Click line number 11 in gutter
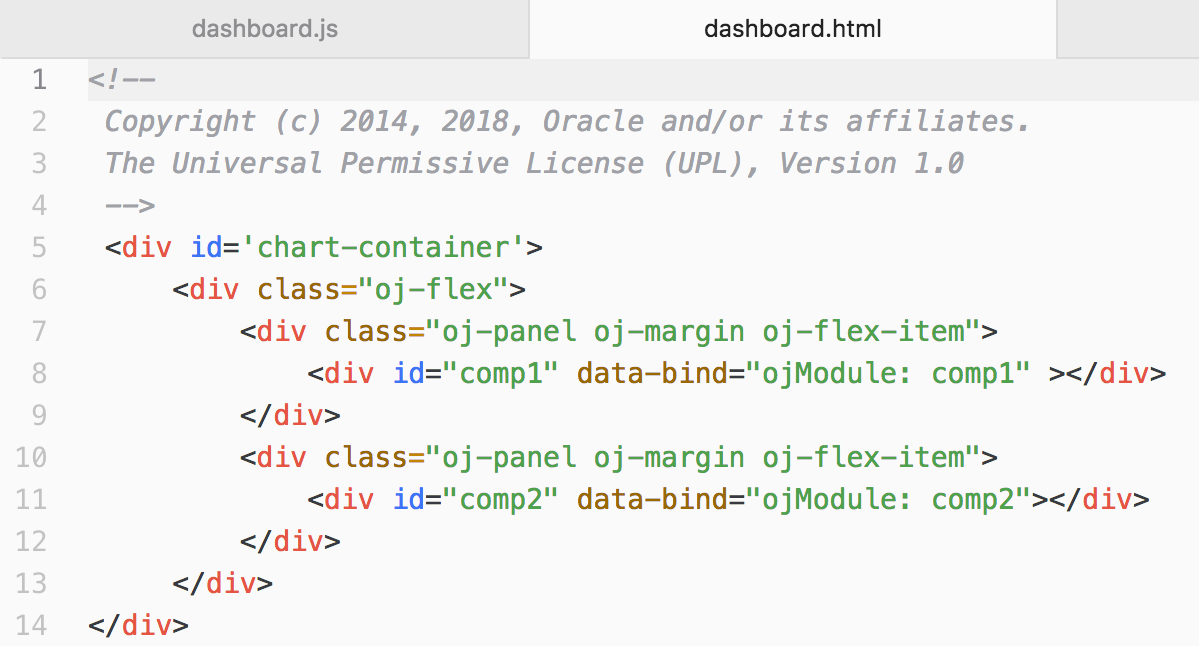Image resolution: width=1199 pixels, height=646 pixels. (x=31, y=500)
